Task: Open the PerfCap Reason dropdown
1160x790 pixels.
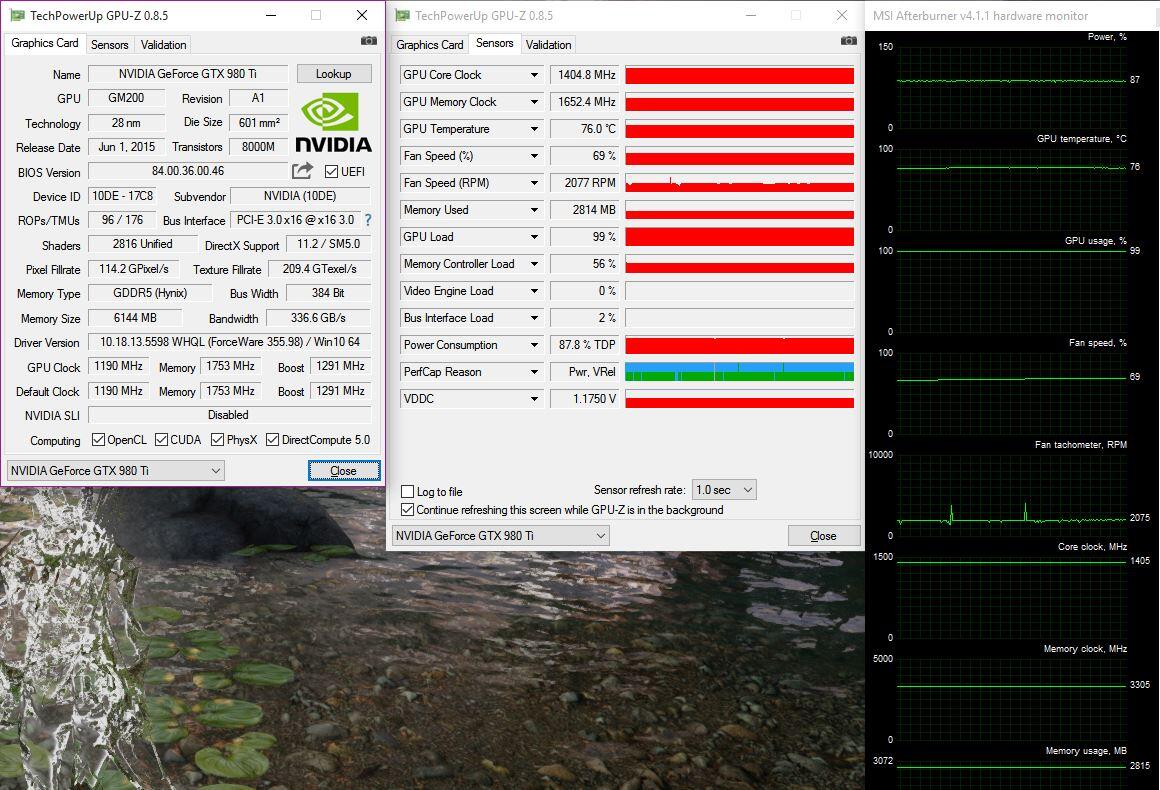Action: (534, 372)
